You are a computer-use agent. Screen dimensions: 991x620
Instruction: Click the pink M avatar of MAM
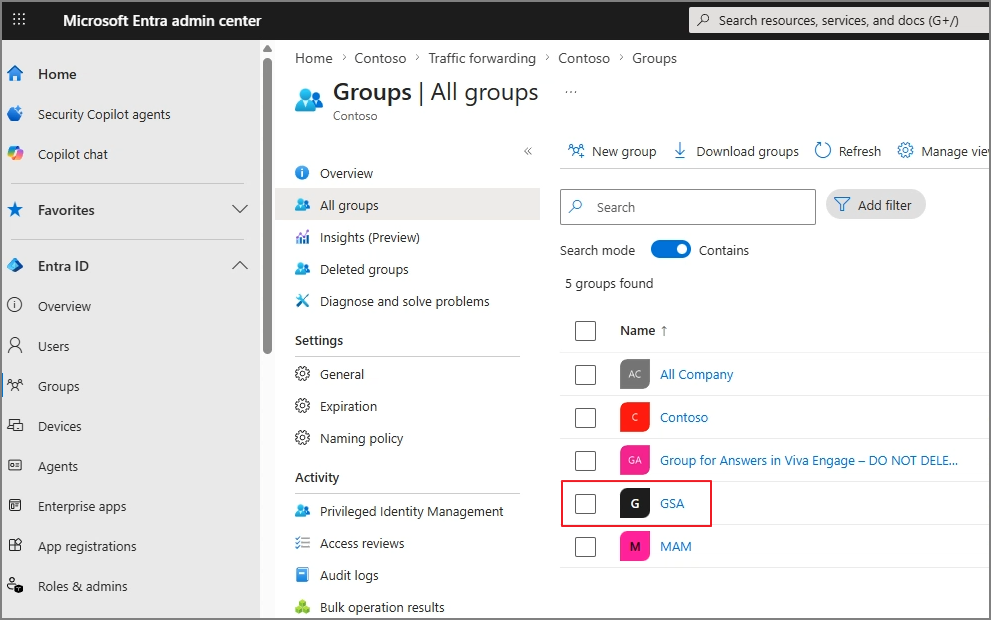tap(635, 546)
